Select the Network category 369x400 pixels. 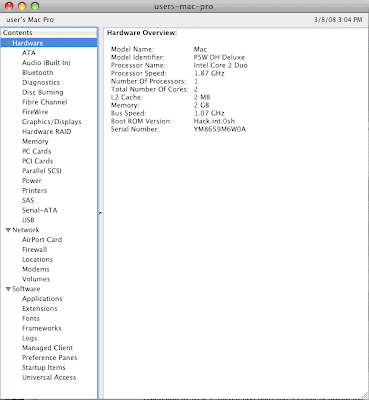(26, 230)
